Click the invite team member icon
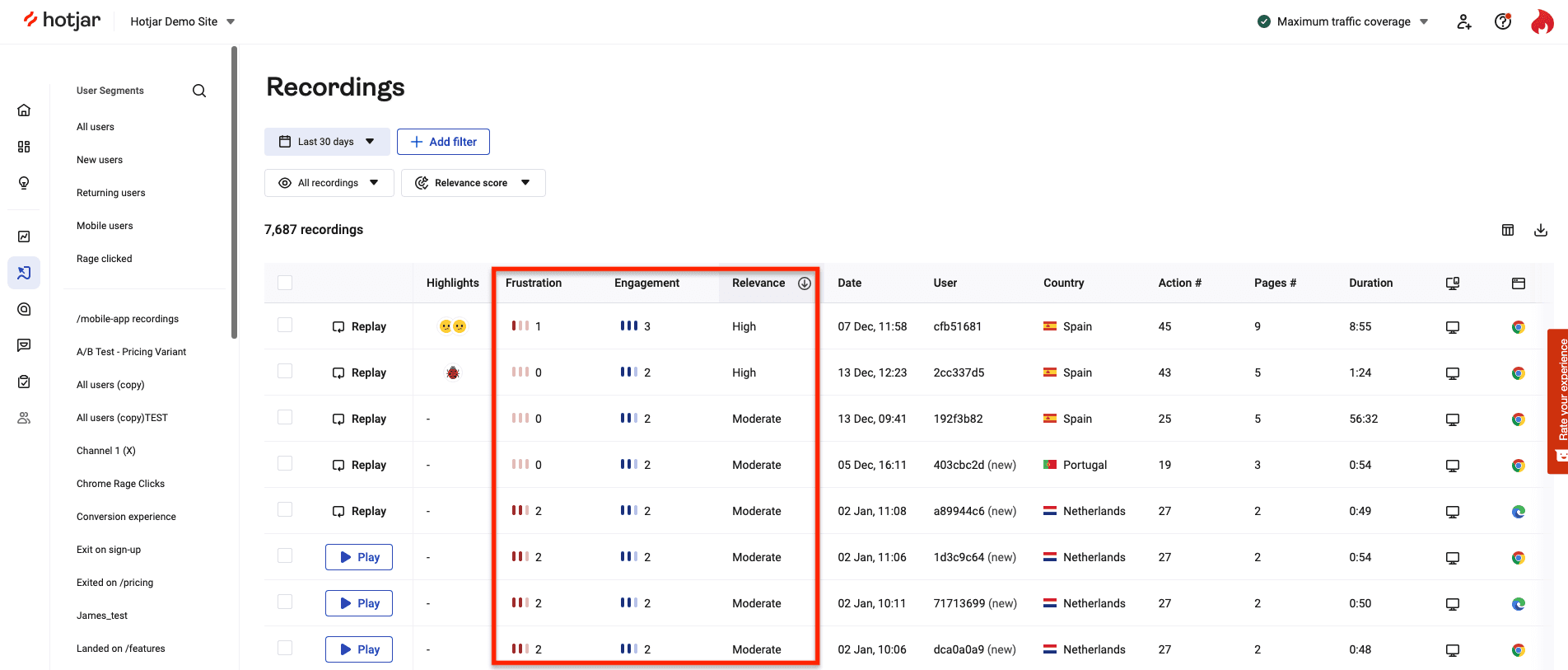This screenshot has width=1568, height=670. [1463, 21]
